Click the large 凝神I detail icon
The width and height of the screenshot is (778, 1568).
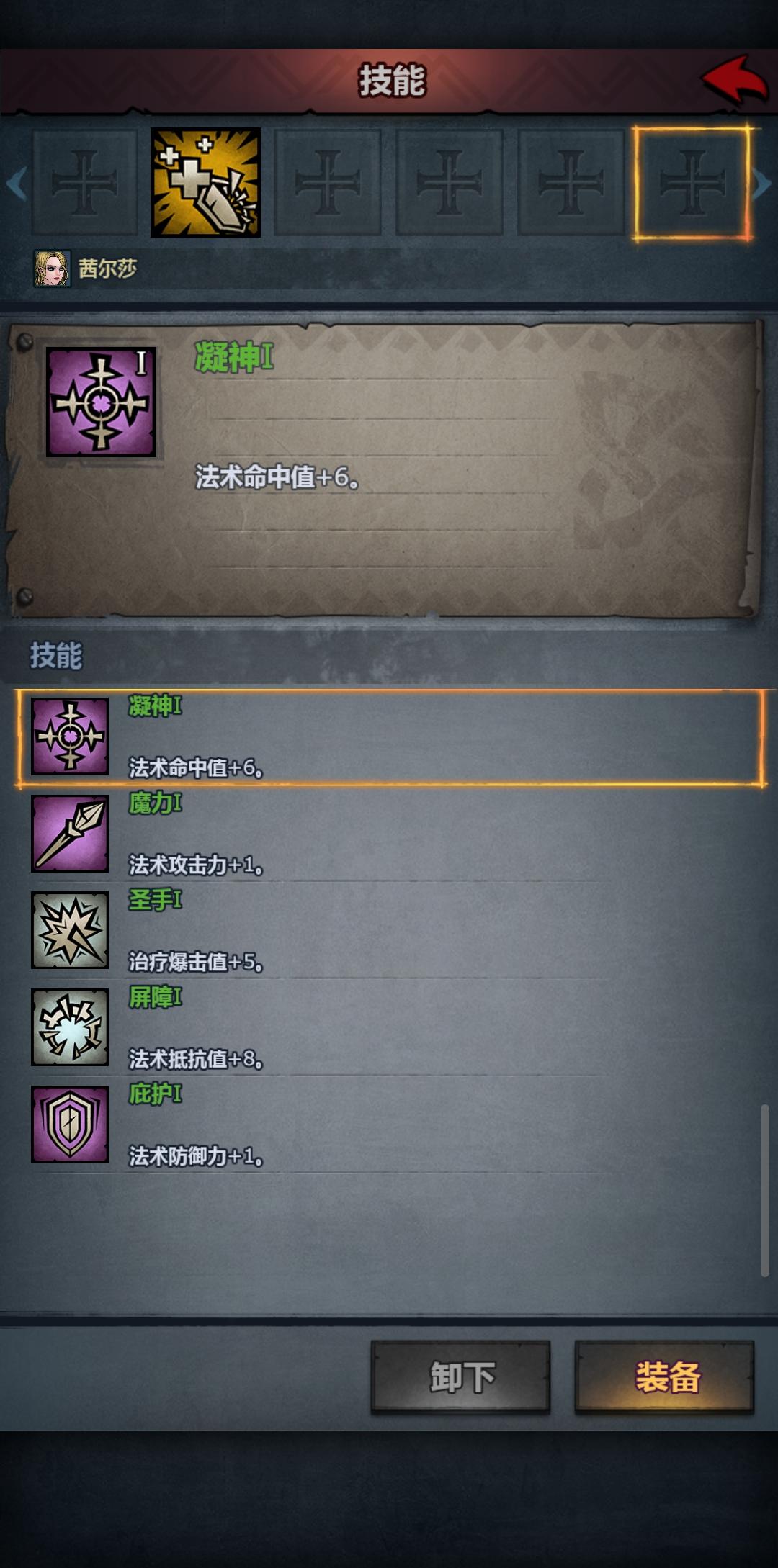101,402
